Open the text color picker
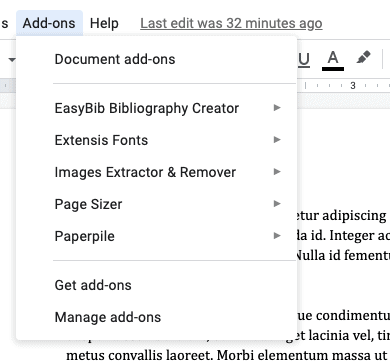This screenshot has width=390, height=364. pos(333,60)
